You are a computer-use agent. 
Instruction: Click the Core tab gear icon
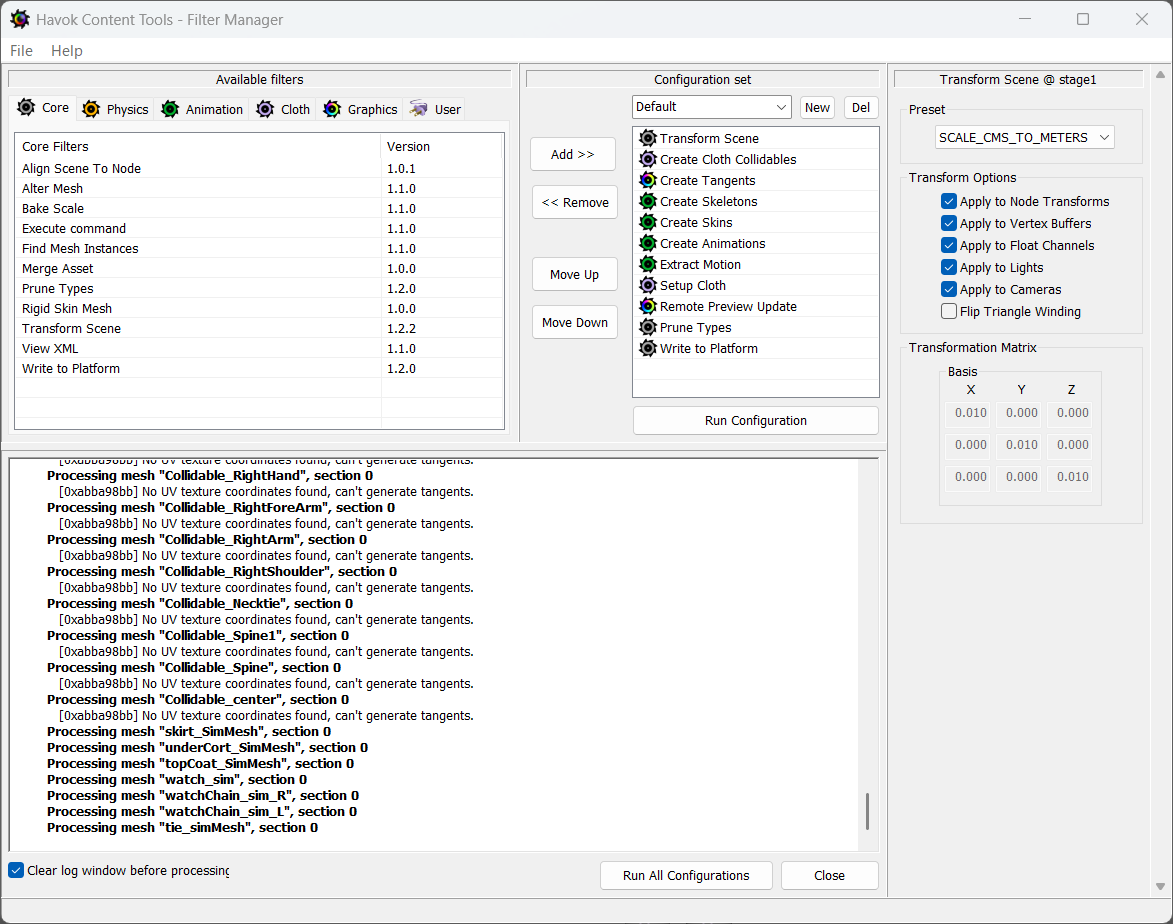26,108
